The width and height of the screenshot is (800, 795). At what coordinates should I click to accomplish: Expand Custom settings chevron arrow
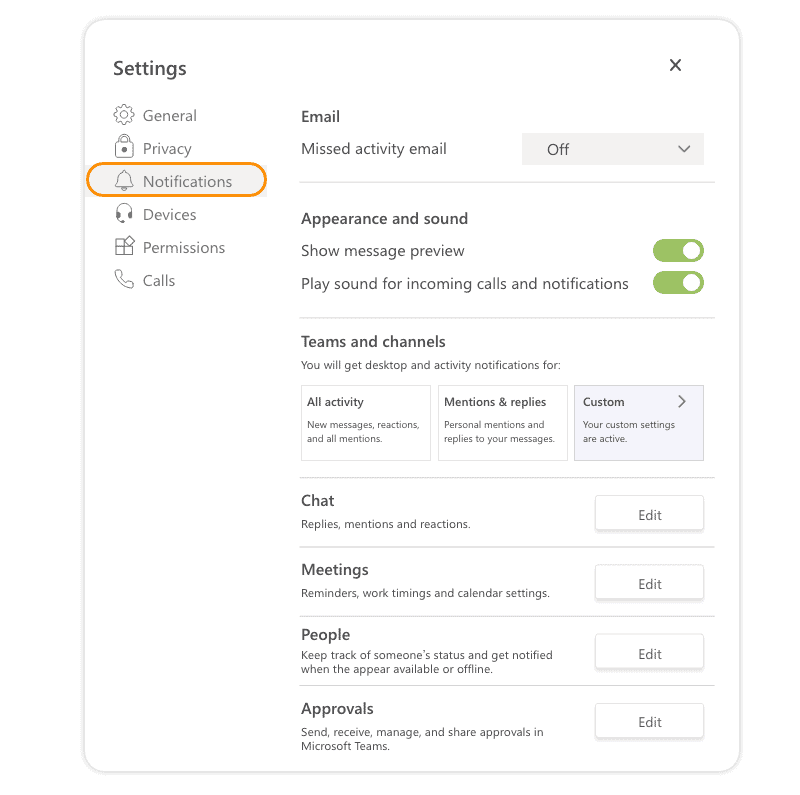pyautogui.click(x=682, y=402)
